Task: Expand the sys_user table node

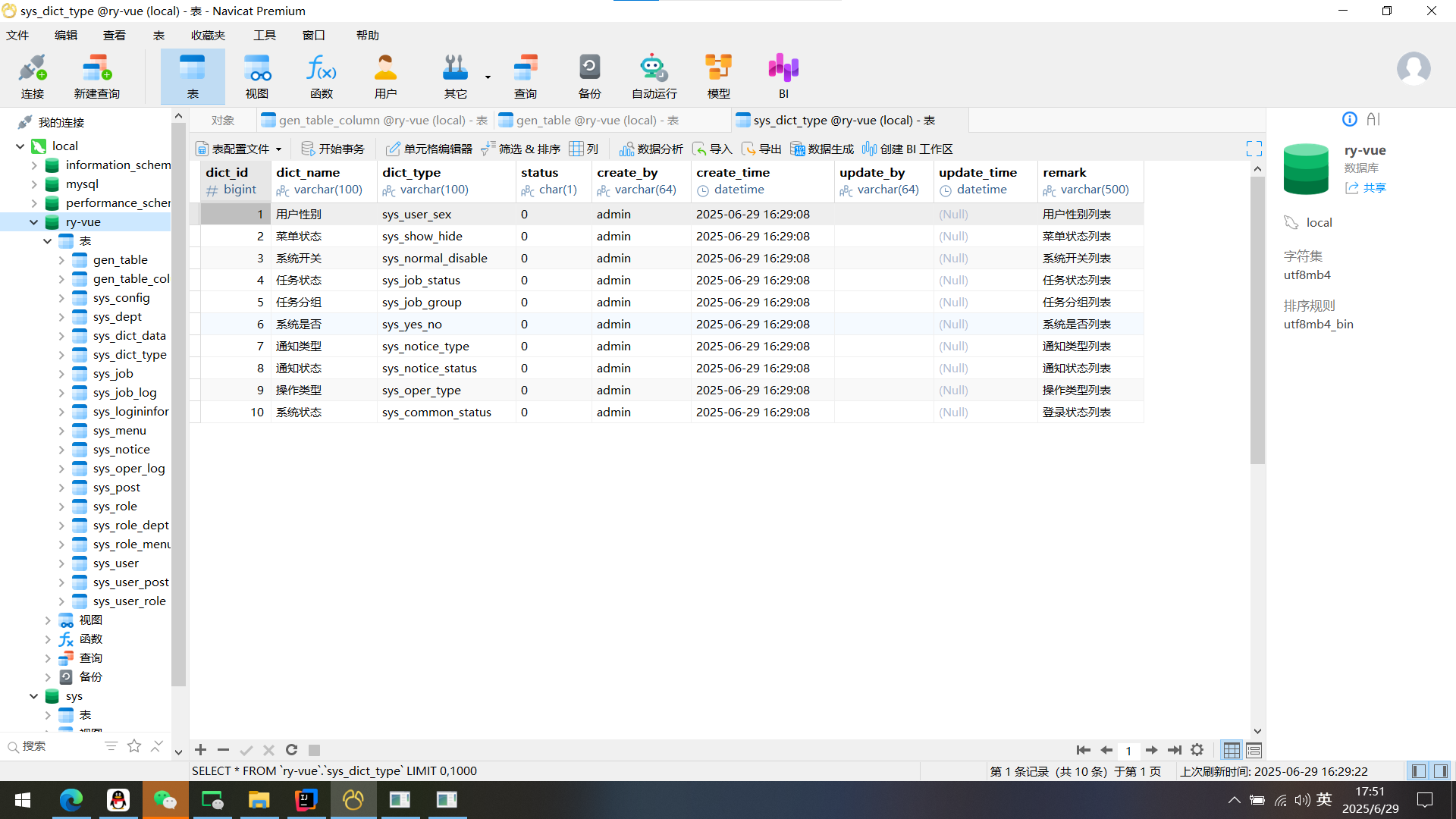Action: [x=61, y=563]
